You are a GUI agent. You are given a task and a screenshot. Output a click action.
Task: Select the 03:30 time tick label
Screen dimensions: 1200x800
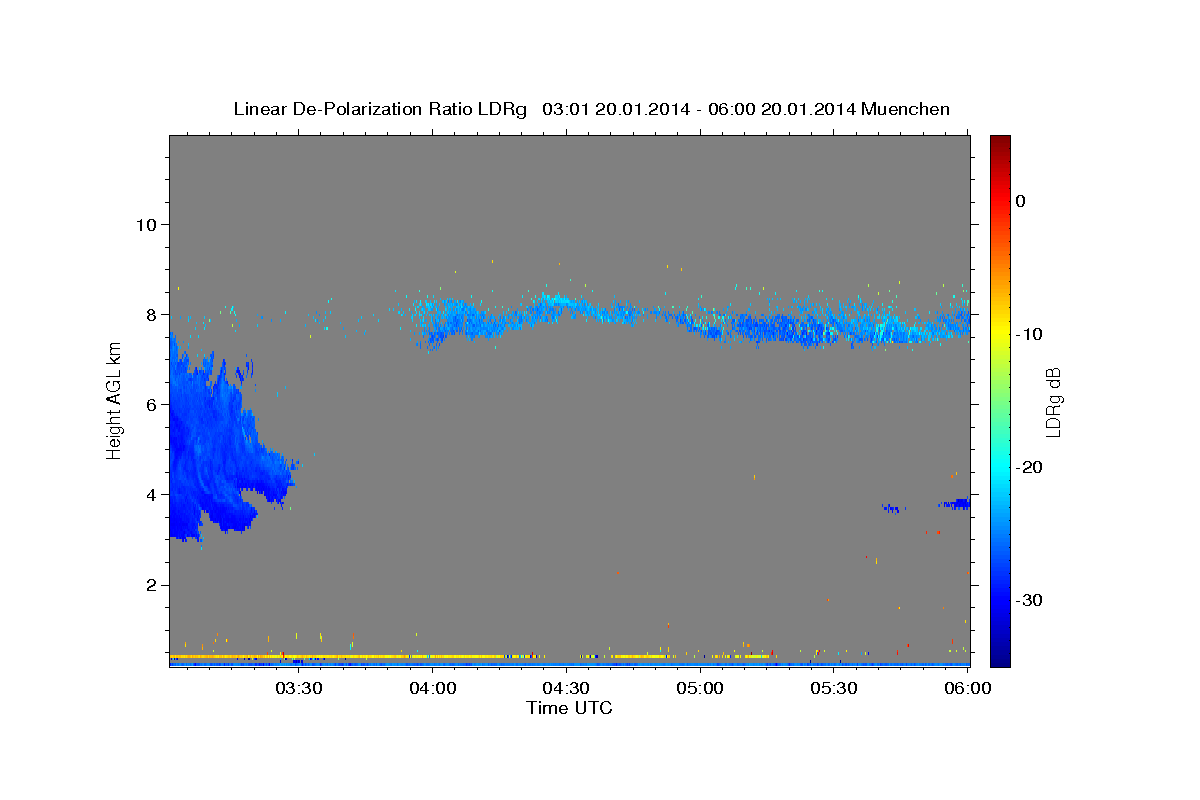coord(297,689)
